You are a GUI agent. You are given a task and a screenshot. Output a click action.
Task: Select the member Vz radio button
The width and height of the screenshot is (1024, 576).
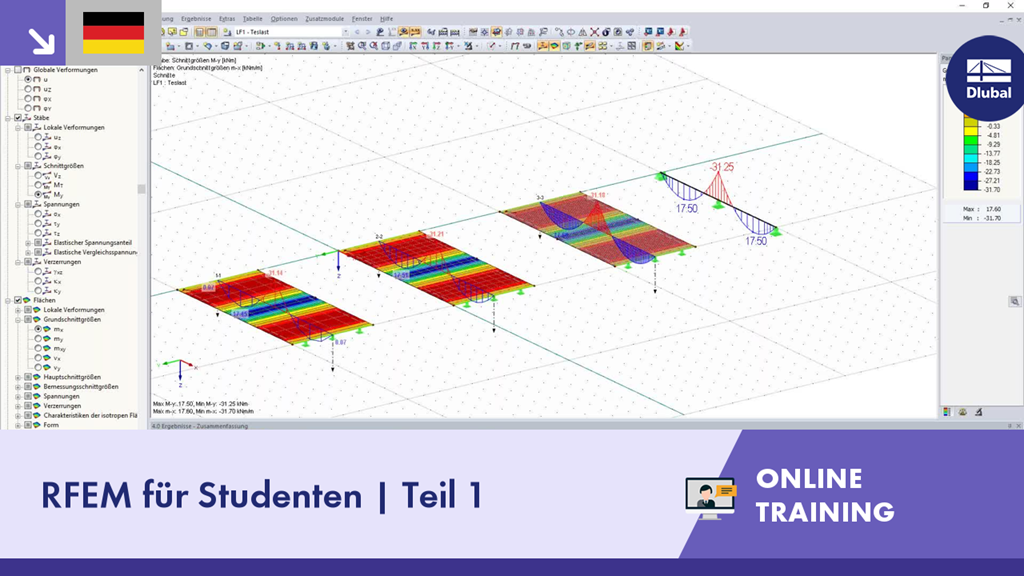[38, 176]
